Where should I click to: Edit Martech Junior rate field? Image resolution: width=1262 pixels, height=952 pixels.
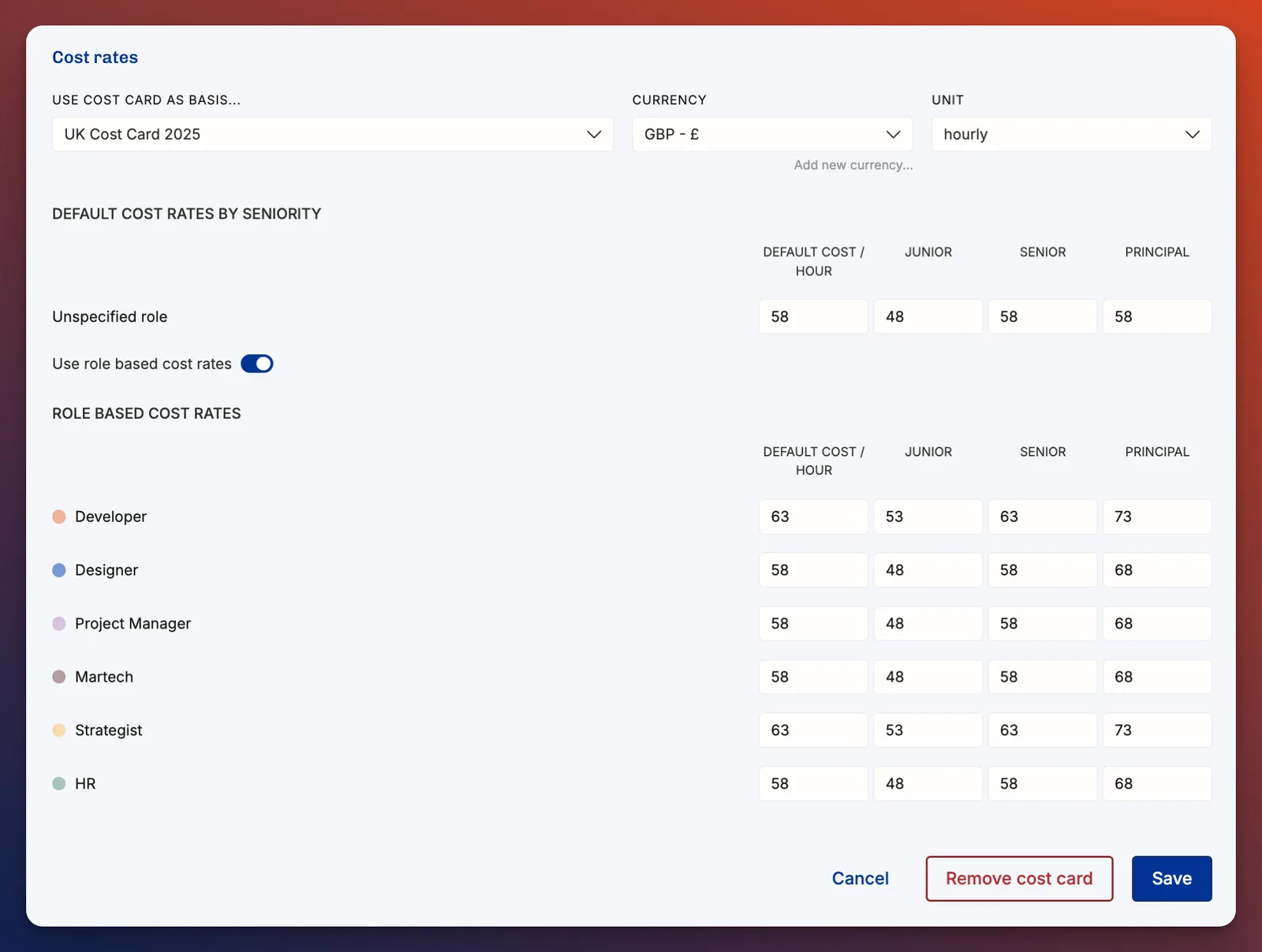point(928,677)
